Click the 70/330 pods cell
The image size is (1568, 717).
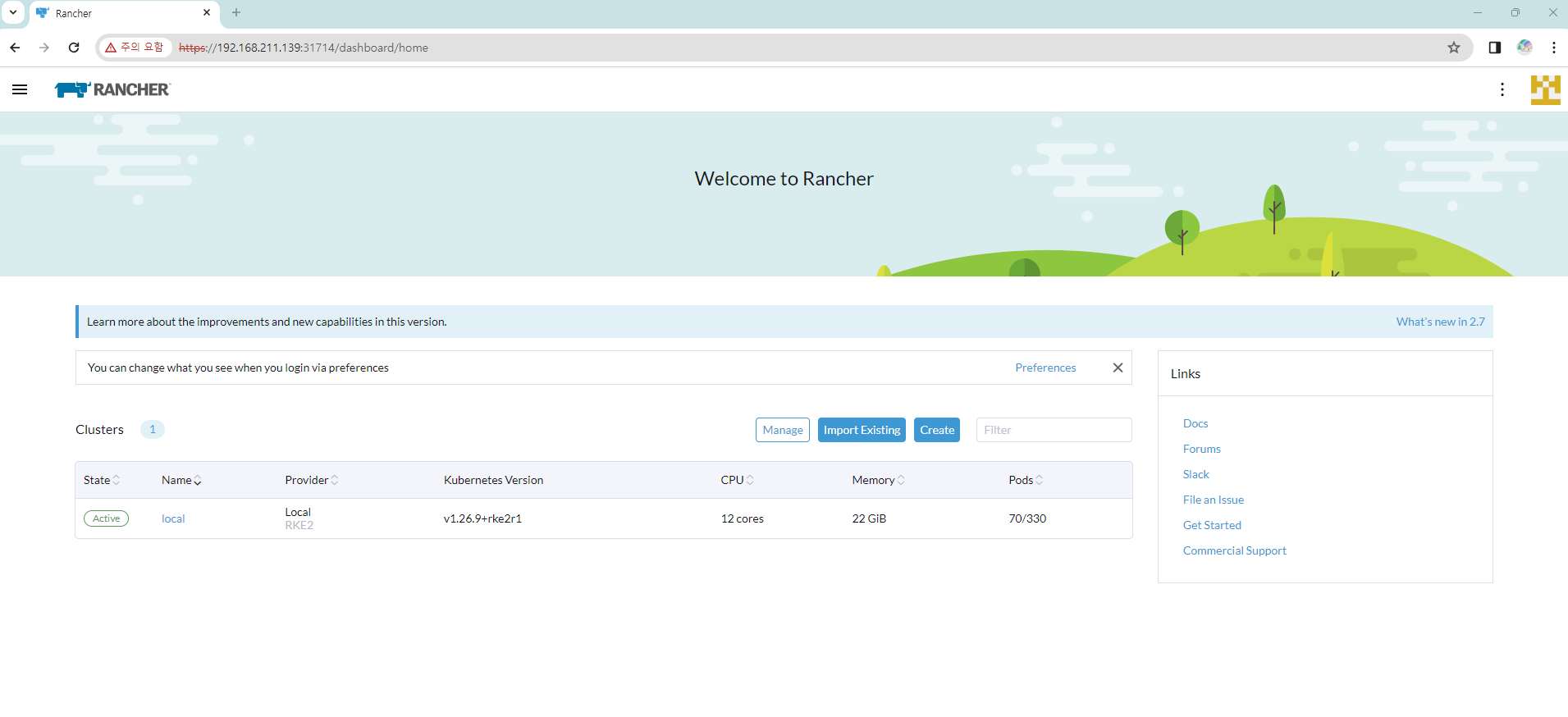coord(1027,518)
